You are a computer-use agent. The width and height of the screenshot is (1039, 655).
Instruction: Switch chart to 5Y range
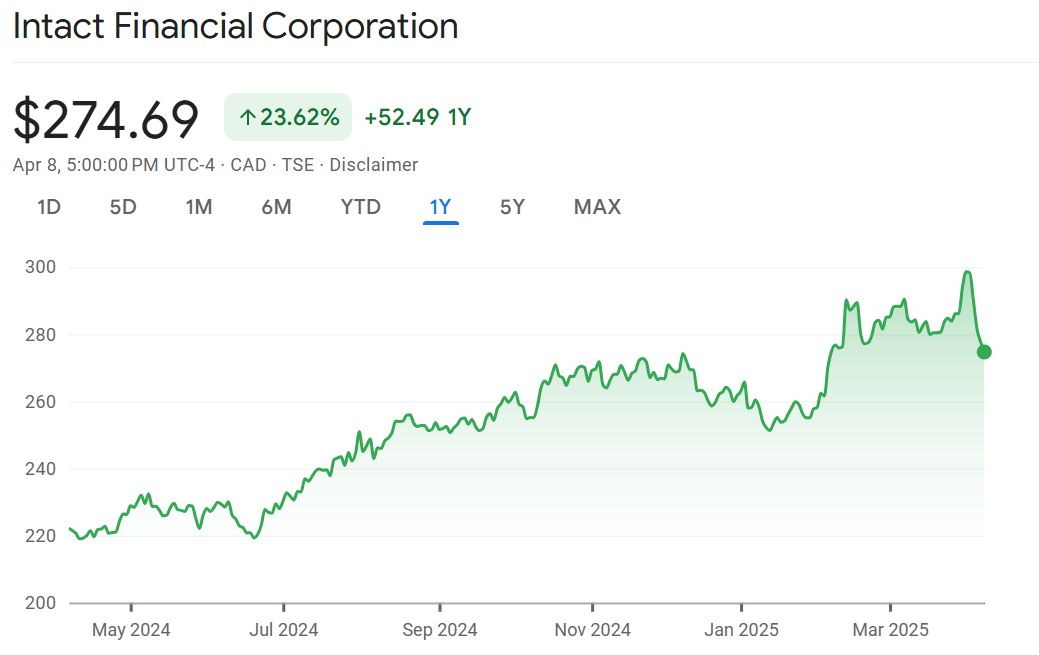click(512, 207)
